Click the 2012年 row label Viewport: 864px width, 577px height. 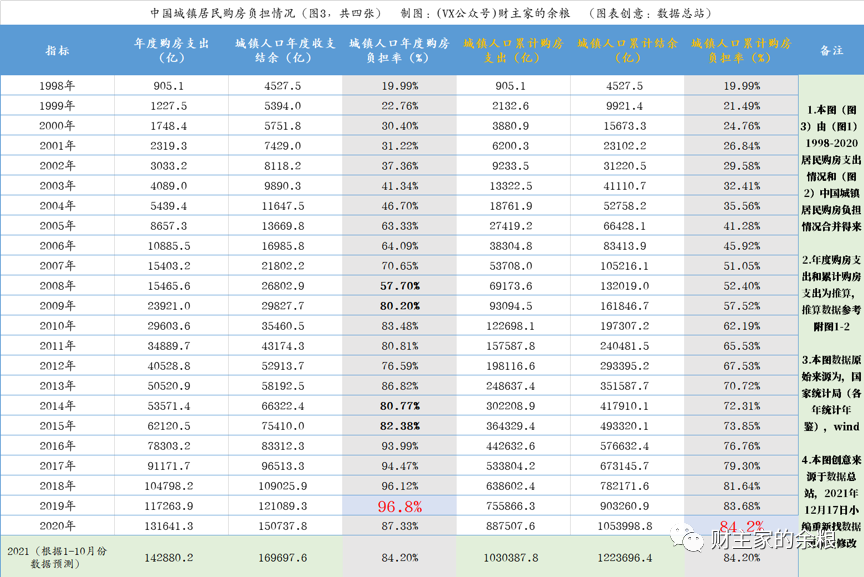coord(57,366)
